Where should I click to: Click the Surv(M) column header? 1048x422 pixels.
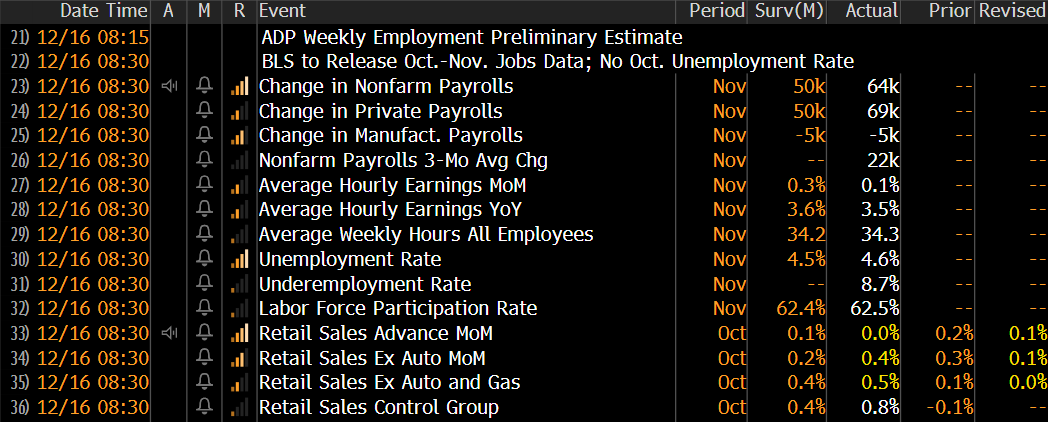tap(789, 11)
